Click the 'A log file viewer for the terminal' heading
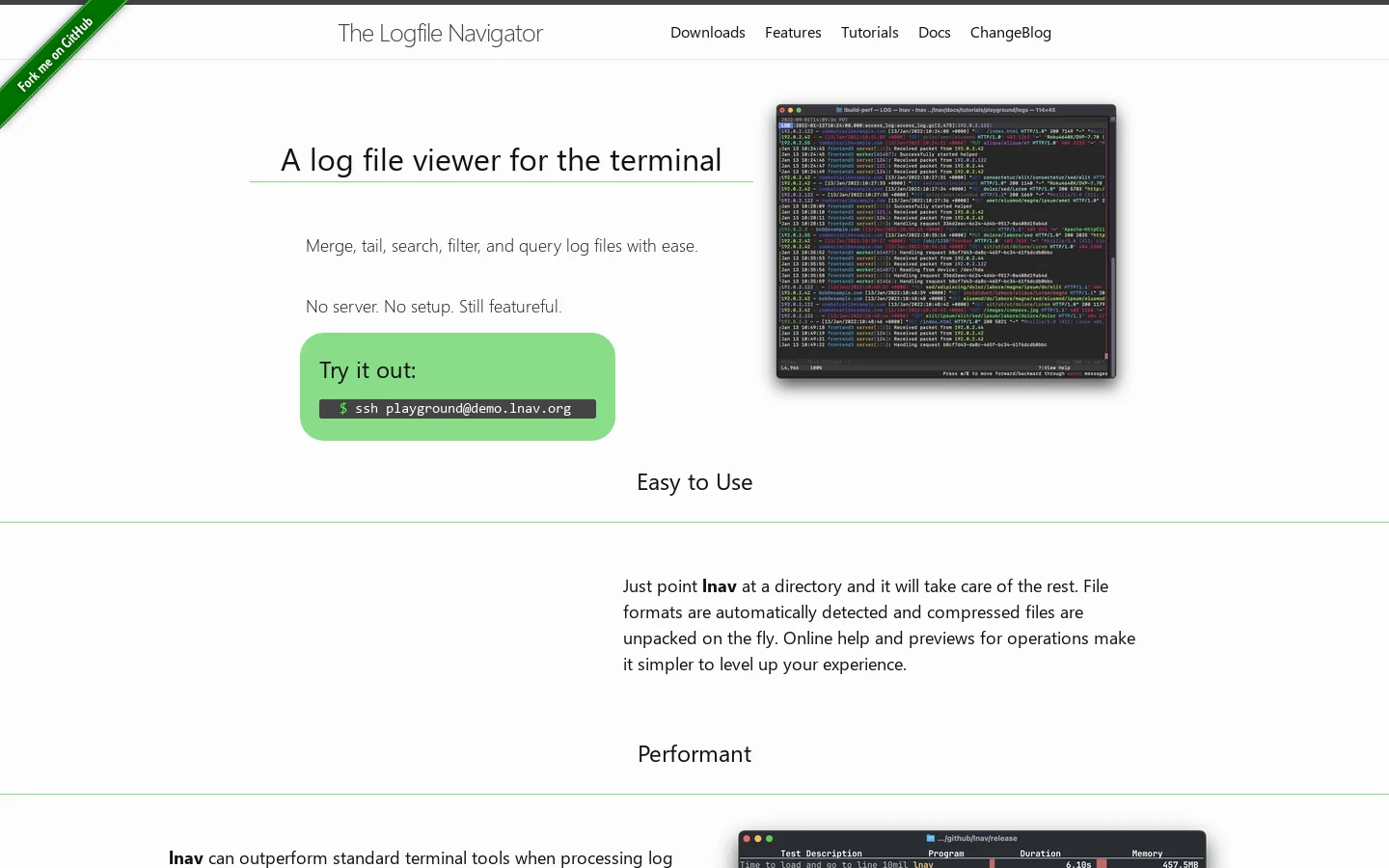 (x=502, y=160)
